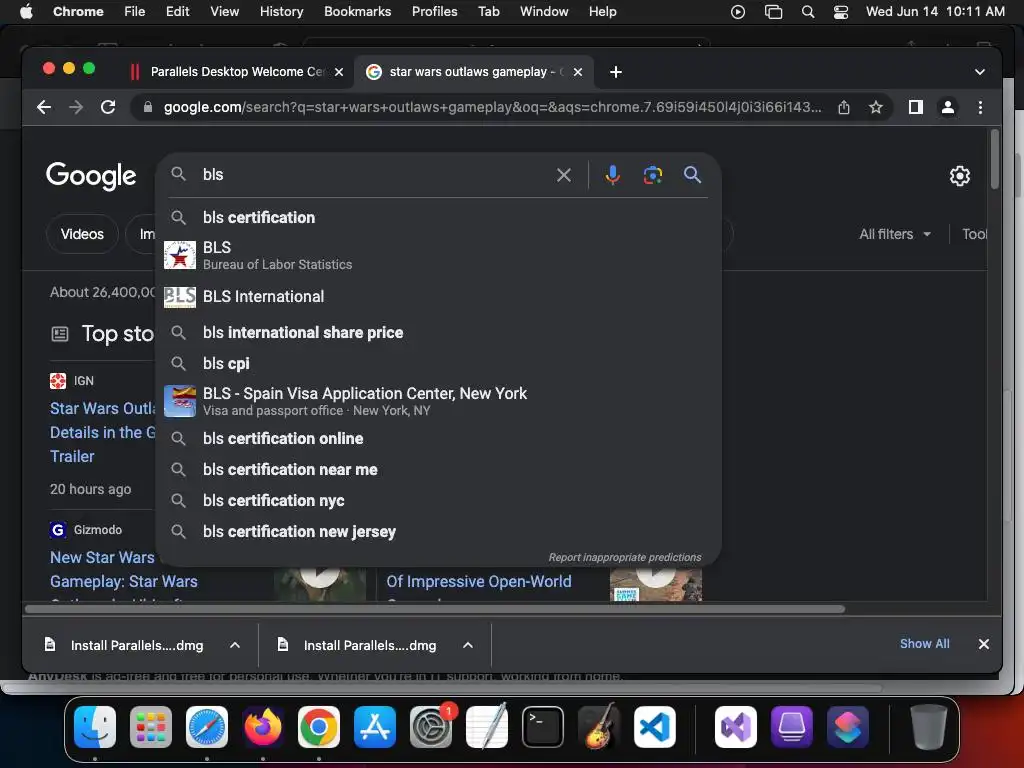This screenshot has width=1024, height=768.
Task: Bookmark this tab with star icon
Action: (876, 107)
